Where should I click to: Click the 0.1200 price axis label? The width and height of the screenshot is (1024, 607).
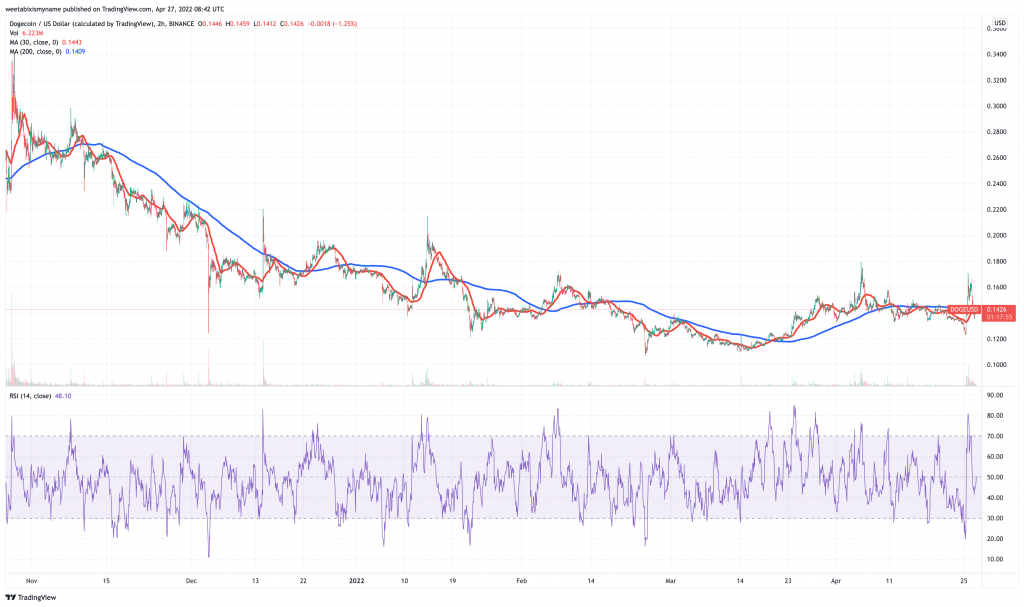996,338
